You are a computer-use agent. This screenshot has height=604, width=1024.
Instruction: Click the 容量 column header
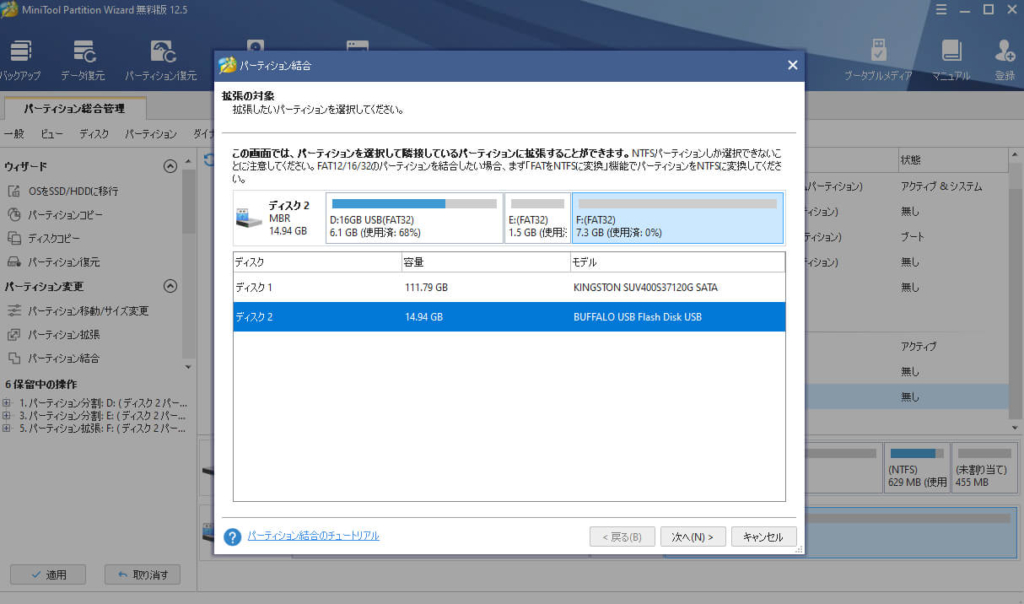486,262
